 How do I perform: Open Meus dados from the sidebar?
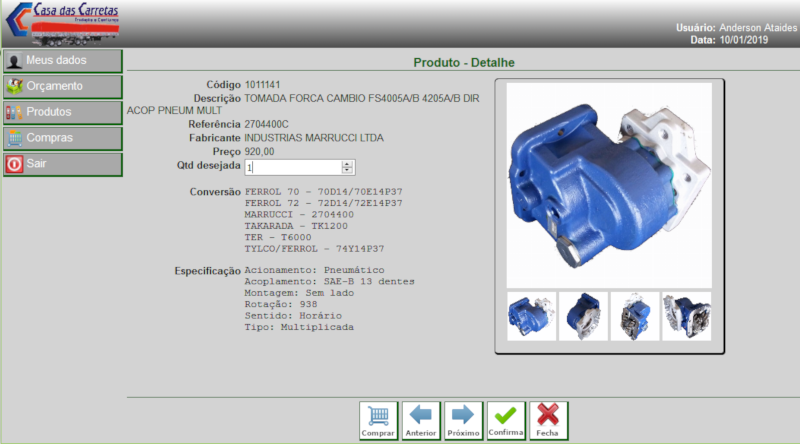[63, 61]
